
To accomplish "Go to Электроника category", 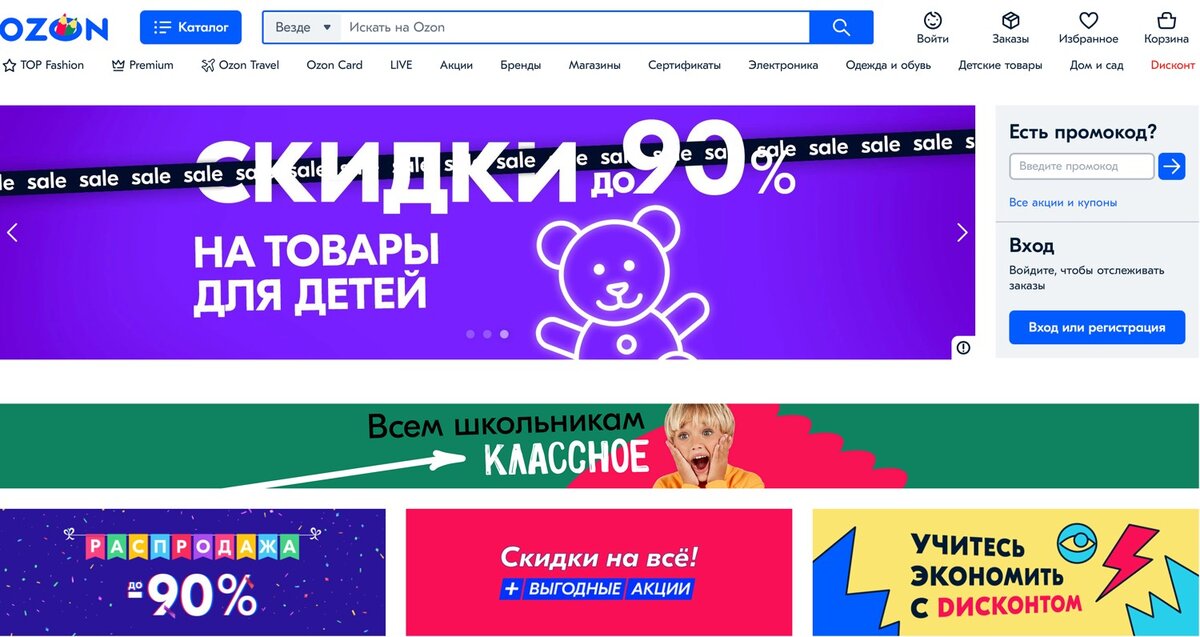I will click(x=783, y=65).
